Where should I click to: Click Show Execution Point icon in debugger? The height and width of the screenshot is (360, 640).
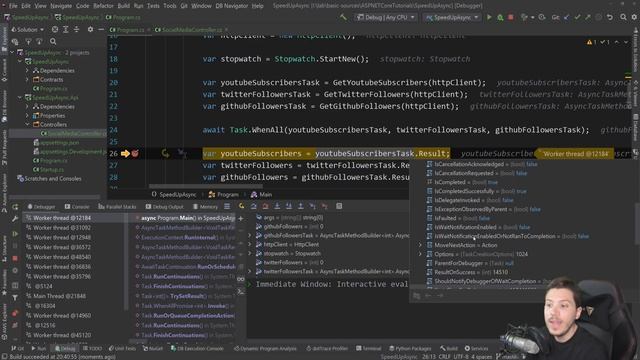(x=242, y=206)
